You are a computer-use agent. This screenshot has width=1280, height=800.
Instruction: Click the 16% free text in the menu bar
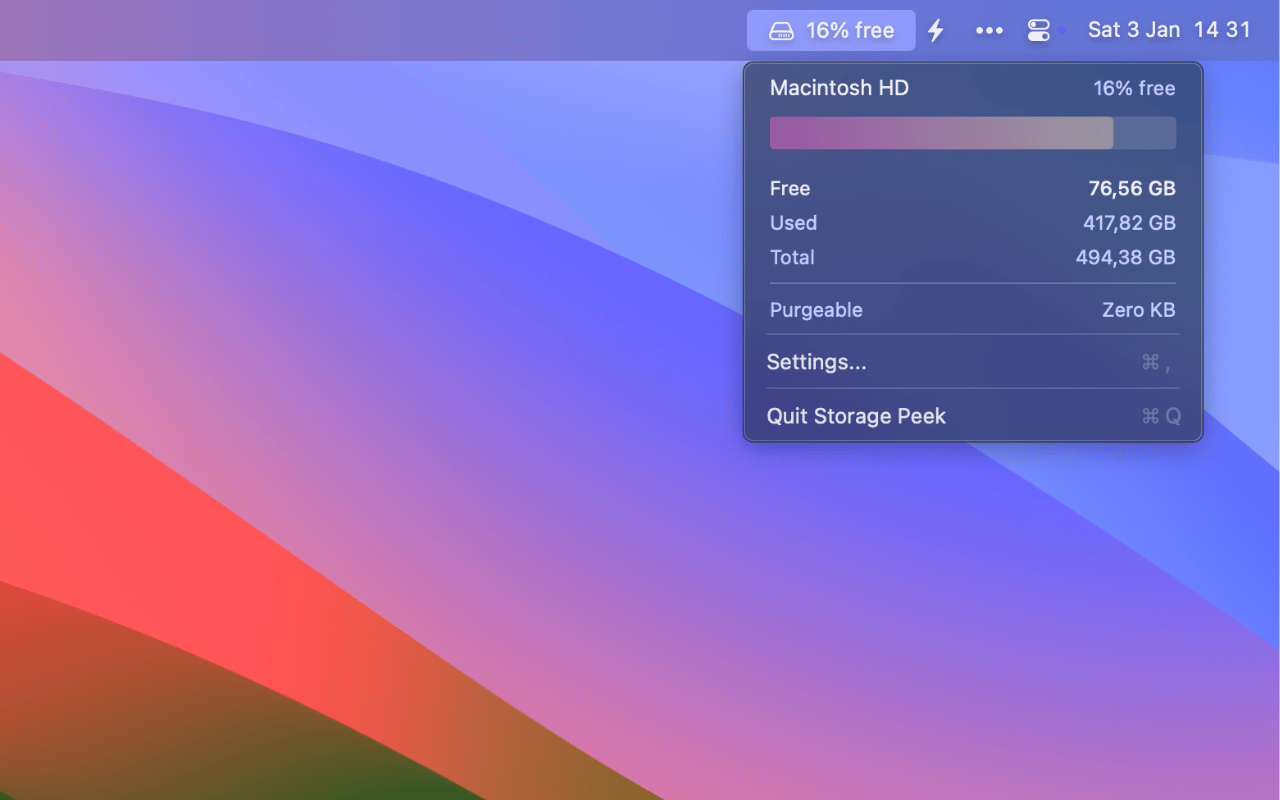(x=849, y=30)
